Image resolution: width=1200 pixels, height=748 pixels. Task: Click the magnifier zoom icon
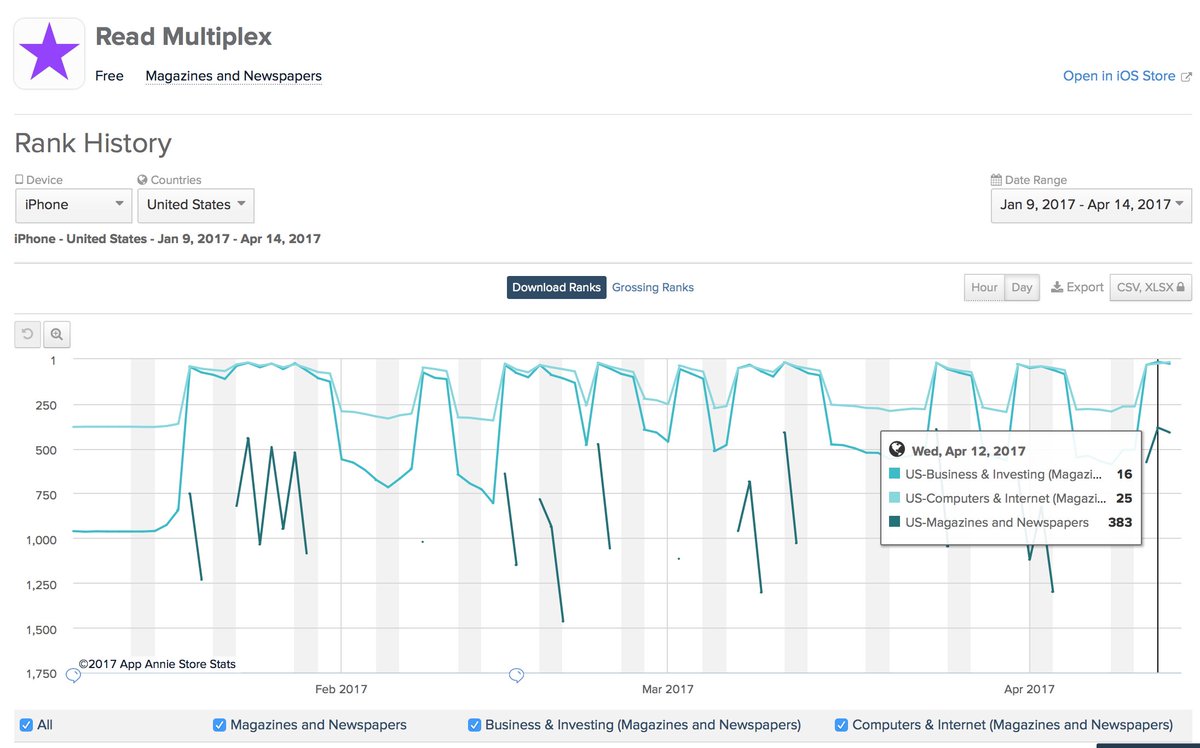(56, 334)
